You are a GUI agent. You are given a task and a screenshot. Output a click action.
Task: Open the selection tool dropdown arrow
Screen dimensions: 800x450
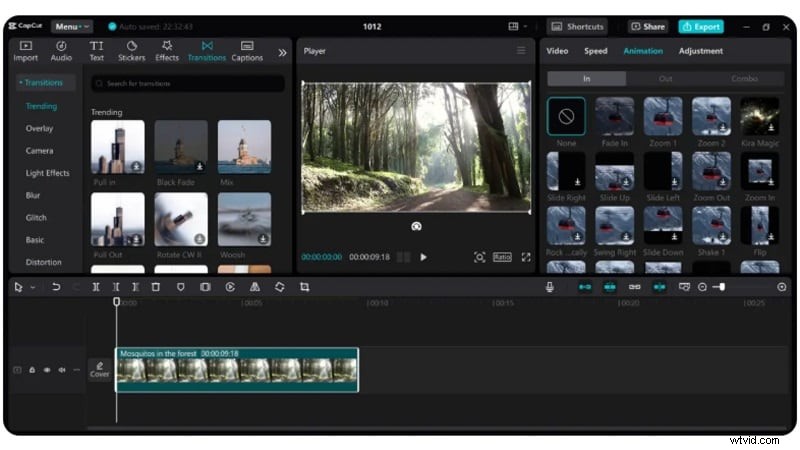[x=33, y=288]
